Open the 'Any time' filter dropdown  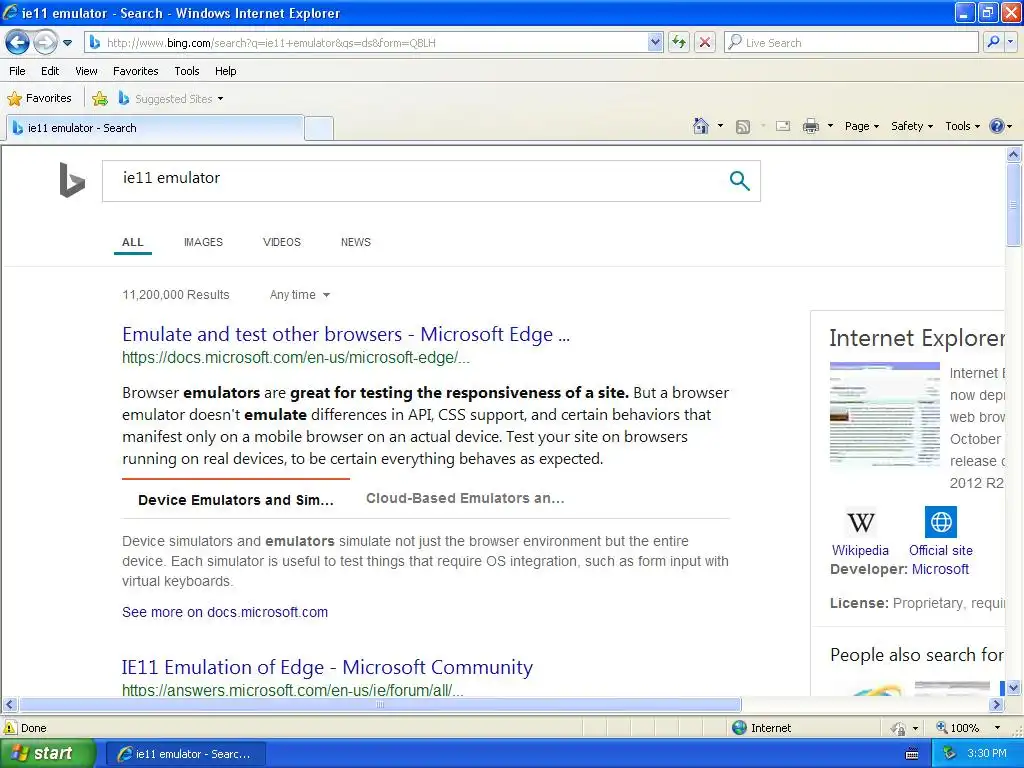pyautogui.click(x=300, y=295)
